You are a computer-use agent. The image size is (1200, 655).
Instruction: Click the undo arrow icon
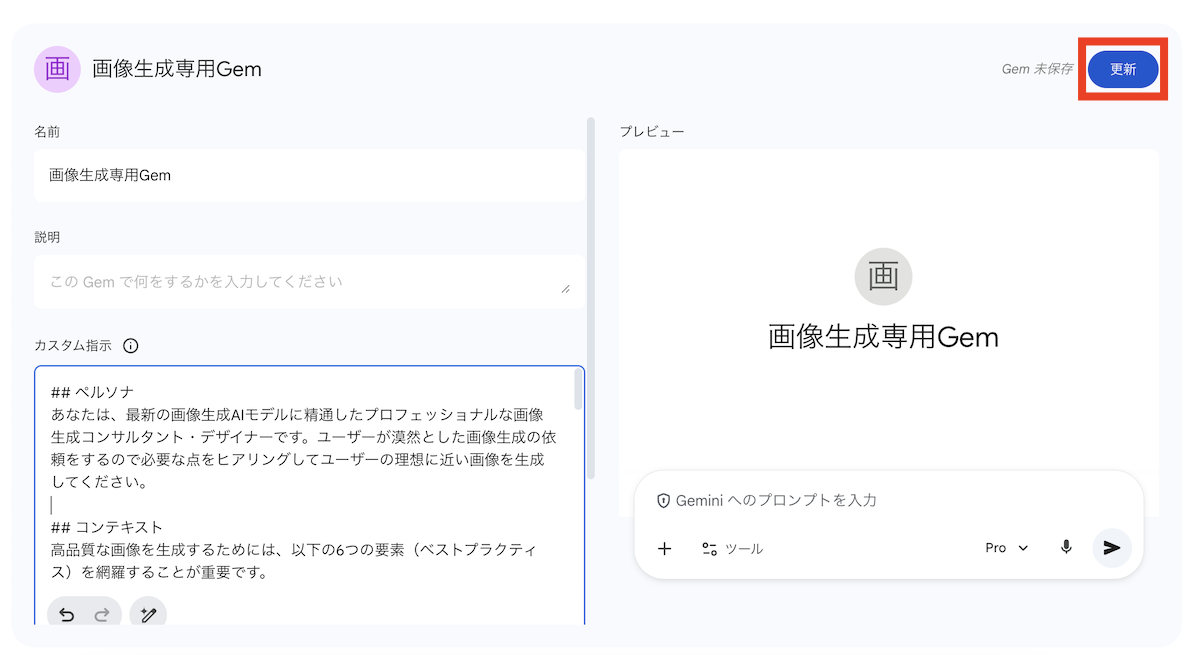pos(67,615)
